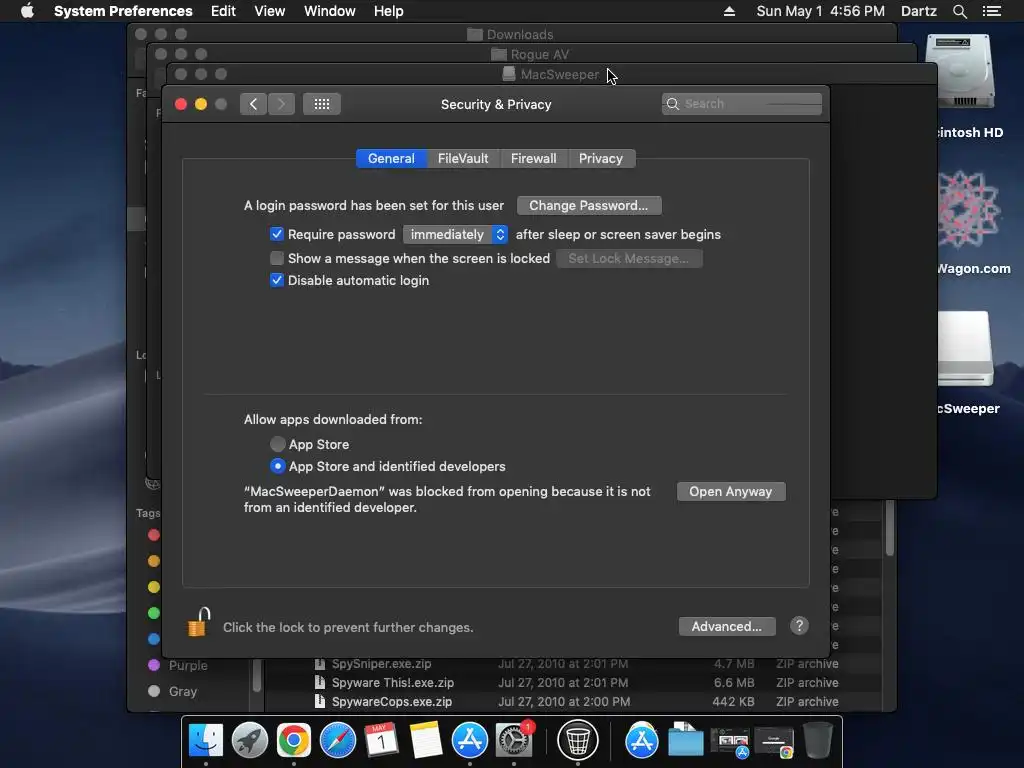Select the Blue tag dot in sidebar
This screenshot has height=768, width=1024.
point(153,639)
